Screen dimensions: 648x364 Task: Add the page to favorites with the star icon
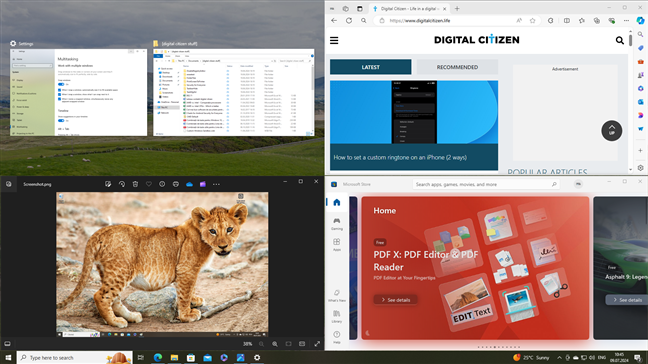point(533,21)
